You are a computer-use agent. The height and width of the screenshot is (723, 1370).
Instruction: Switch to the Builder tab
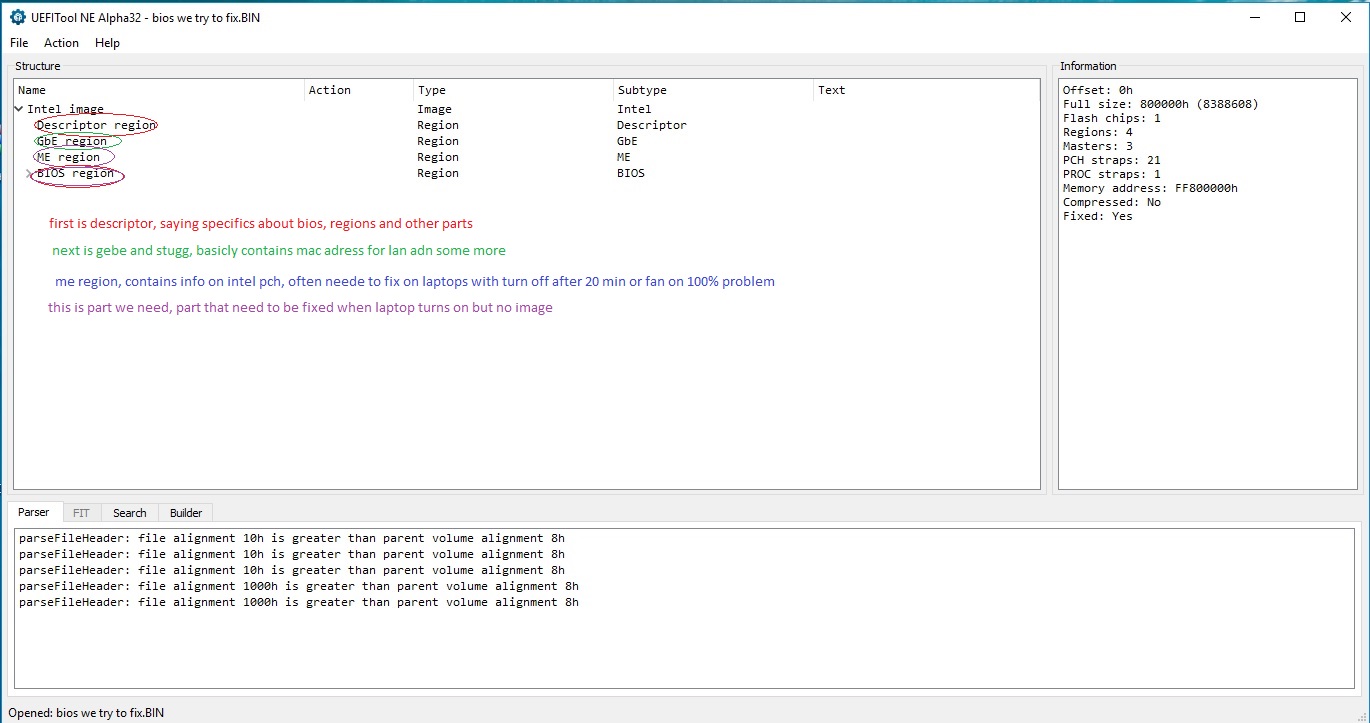(x=186, y=513)
